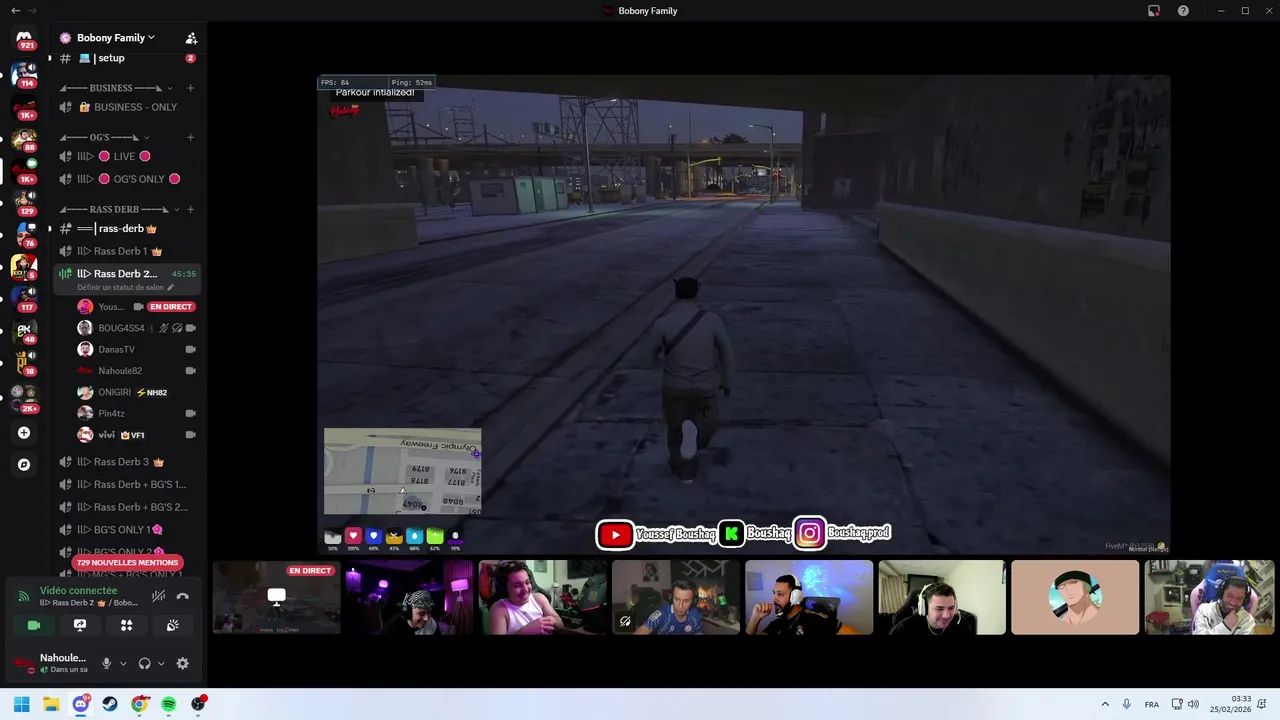Open Steam from Windows taskbar

[110, 704]
